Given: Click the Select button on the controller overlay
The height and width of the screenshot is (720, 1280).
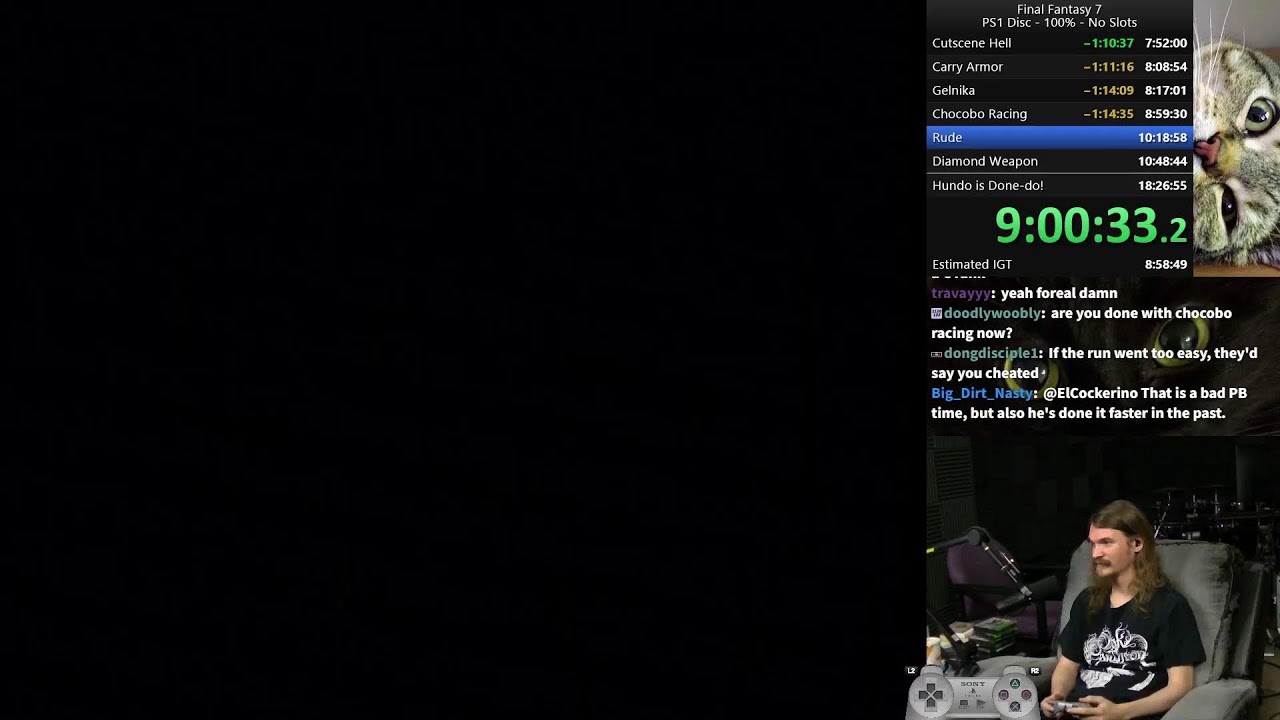Looking at the screenshot, I should point(964,703).
